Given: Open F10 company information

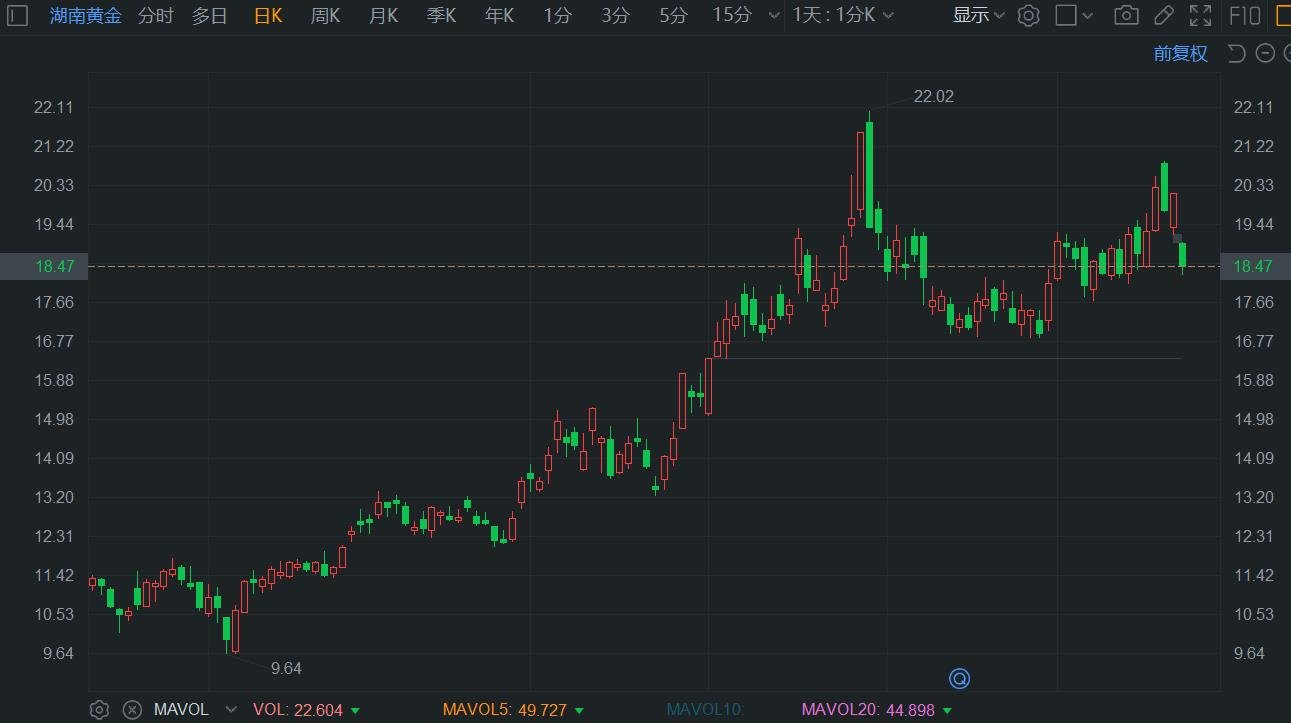Looking at the screenshot, I should 1244,15.
